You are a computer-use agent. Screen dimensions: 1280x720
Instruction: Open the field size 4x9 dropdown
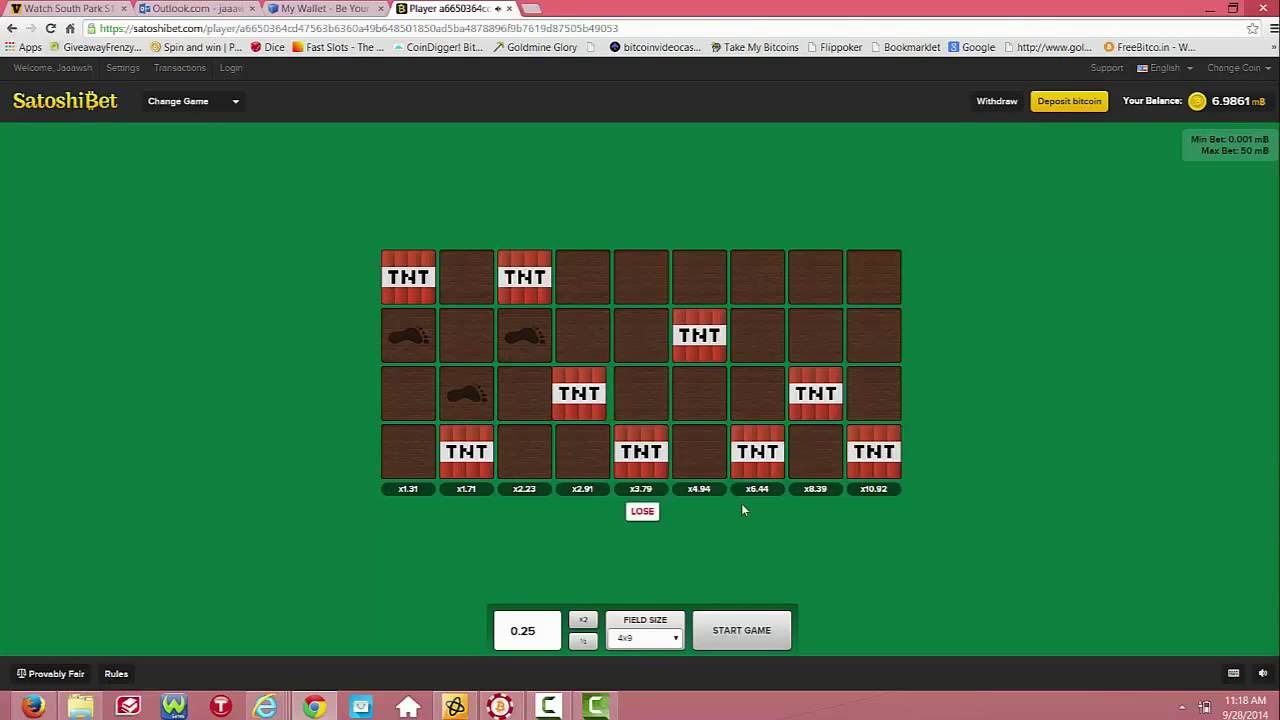[x=646, y=638]
